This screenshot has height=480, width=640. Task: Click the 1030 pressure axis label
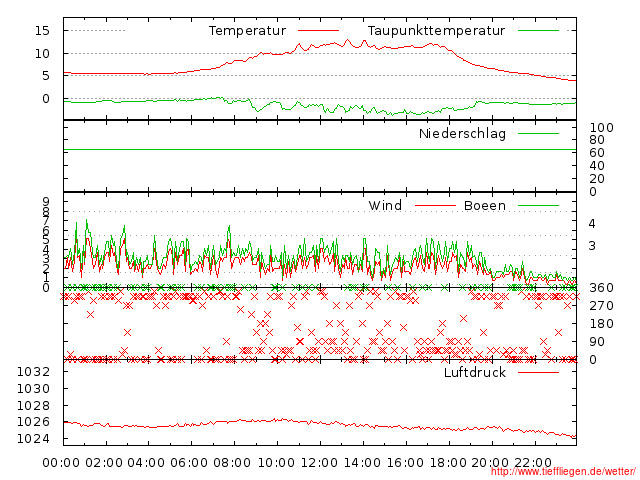click(33, 389)
